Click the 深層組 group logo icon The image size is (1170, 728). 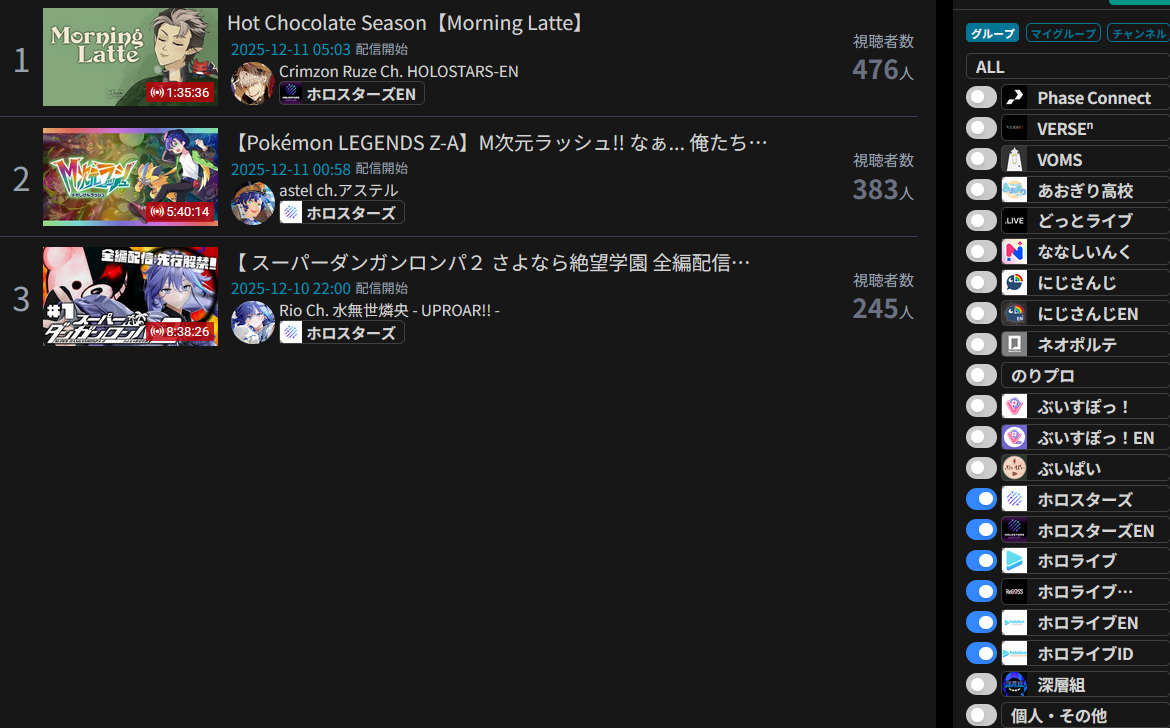(x=1014, y=684)
